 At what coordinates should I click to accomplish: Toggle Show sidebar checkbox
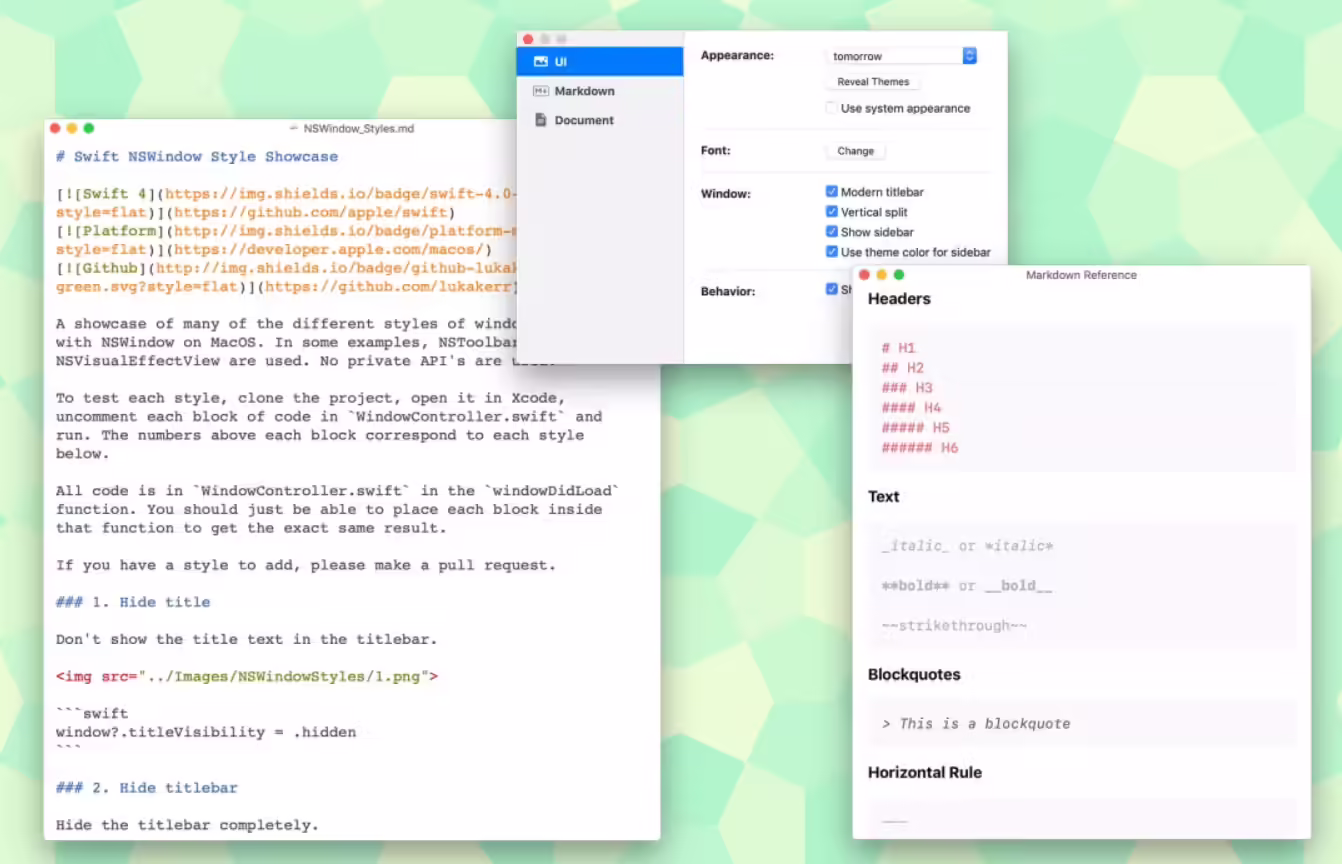tap(831, 232)
